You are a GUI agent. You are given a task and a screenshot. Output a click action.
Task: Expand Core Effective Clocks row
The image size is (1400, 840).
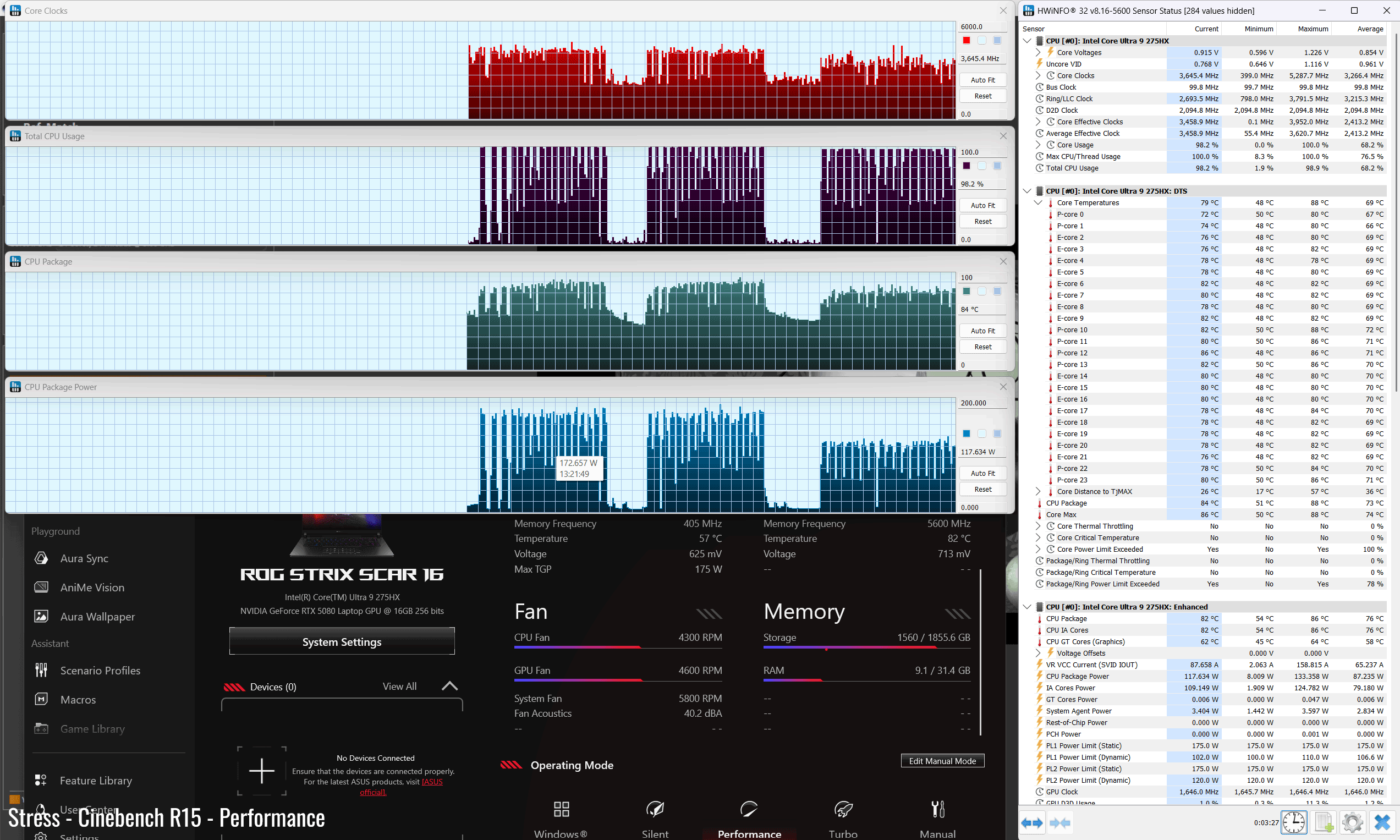1038,122
